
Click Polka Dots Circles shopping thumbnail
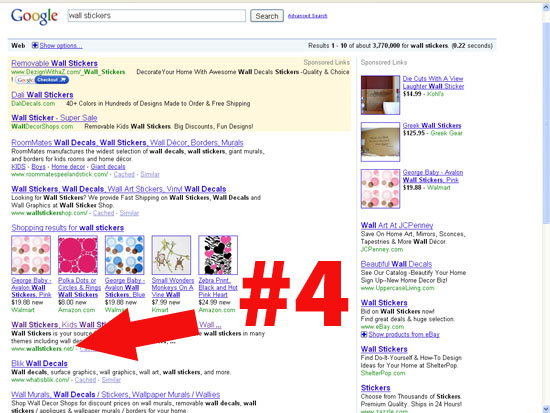click(x=78, y=255)
